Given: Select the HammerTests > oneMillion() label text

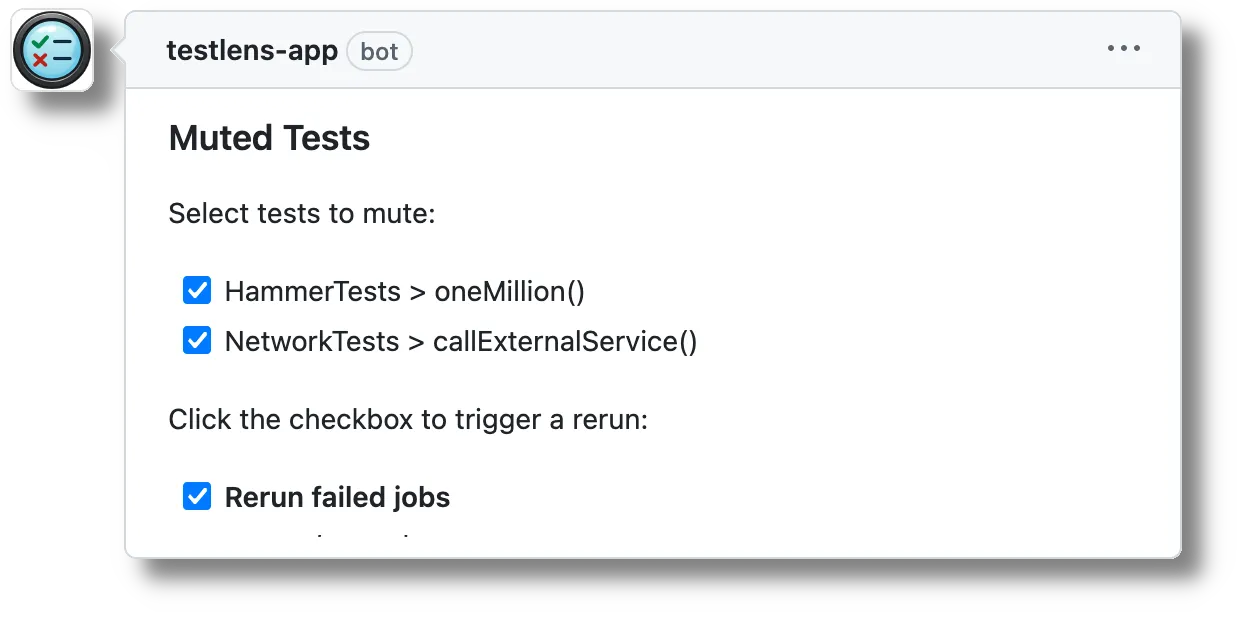Looking at the screenshot, I should pos(405,291).
